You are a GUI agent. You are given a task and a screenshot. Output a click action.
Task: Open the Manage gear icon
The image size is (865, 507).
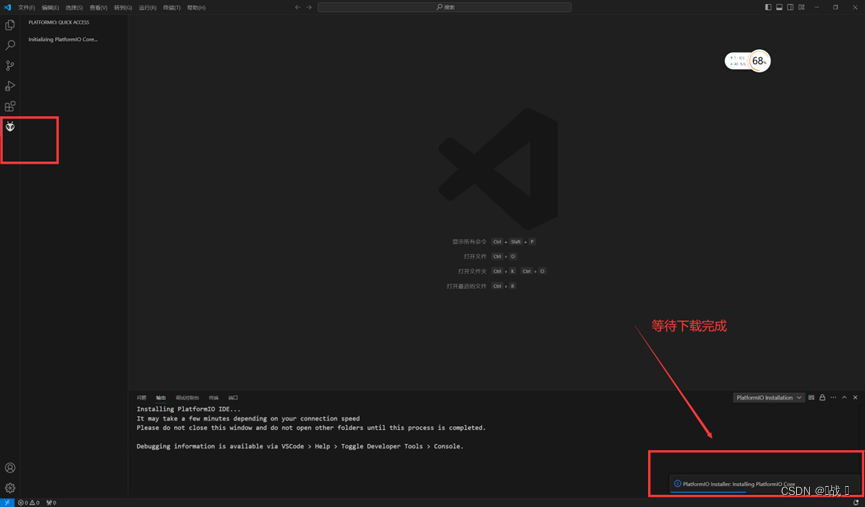10,488
